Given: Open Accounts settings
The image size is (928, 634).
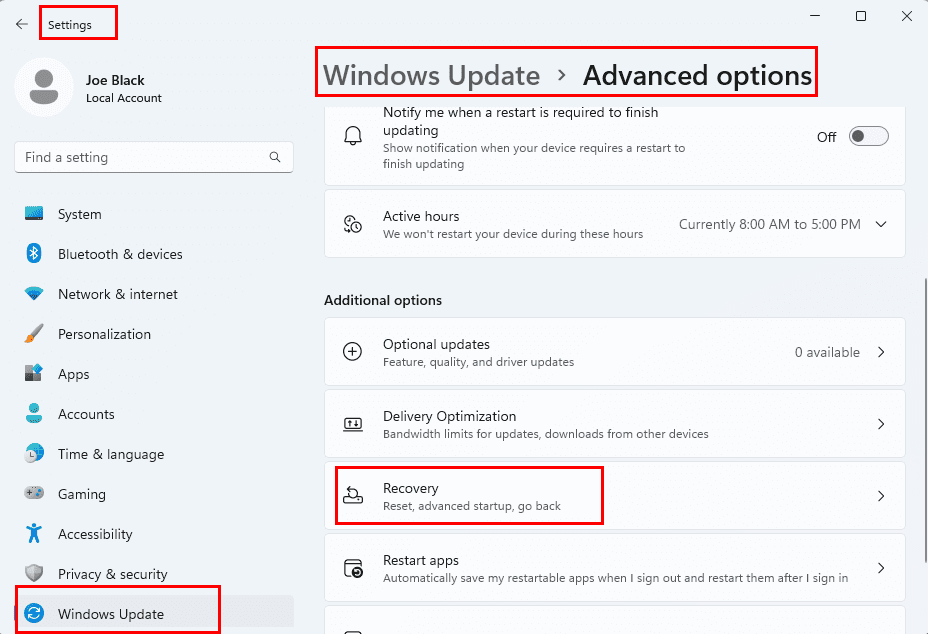Looking at the screenshot, I should (x=154, y=413).
